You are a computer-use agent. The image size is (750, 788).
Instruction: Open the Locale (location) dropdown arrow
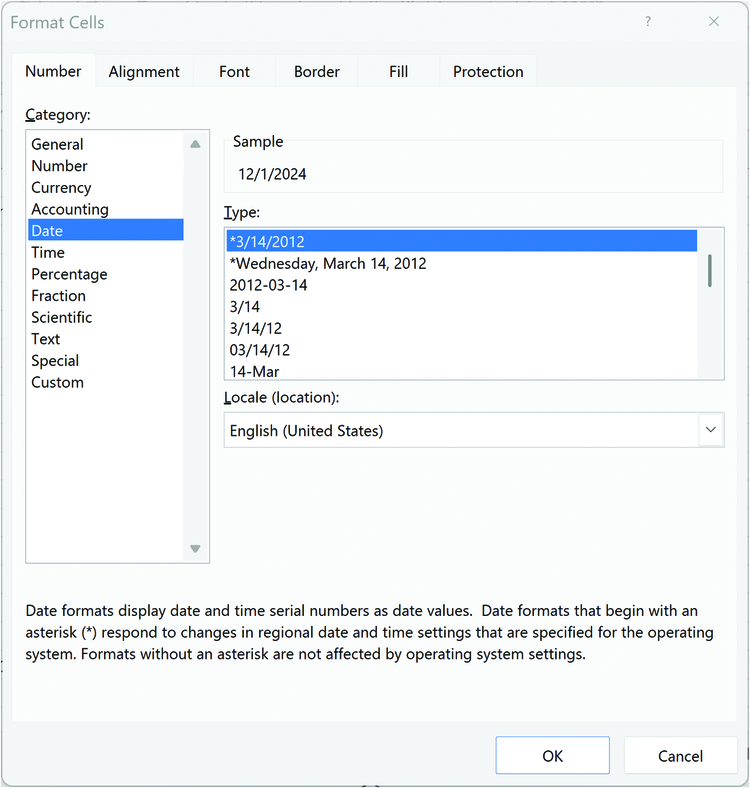[x=711, y=430]
